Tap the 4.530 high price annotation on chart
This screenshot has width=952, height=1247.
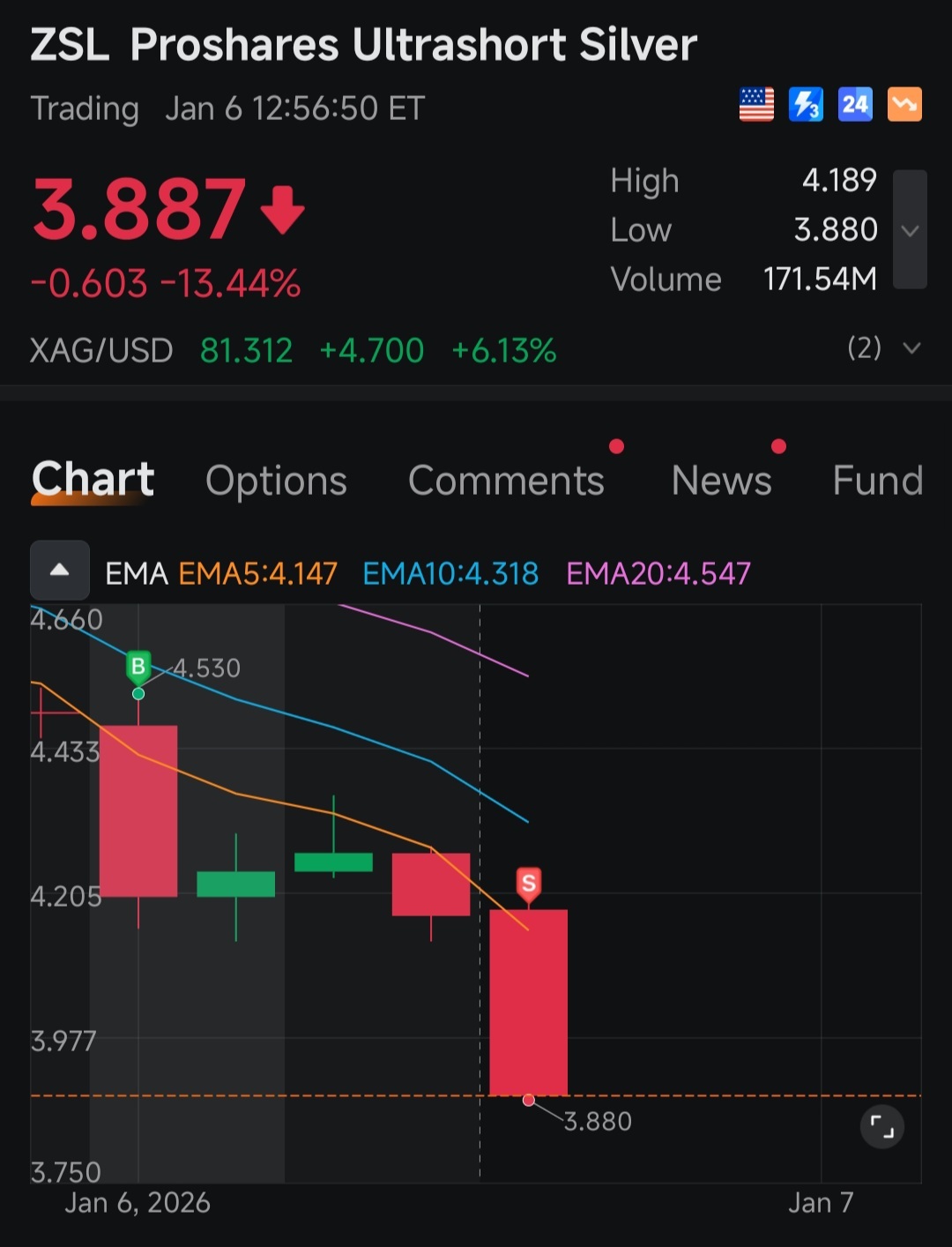206,668
